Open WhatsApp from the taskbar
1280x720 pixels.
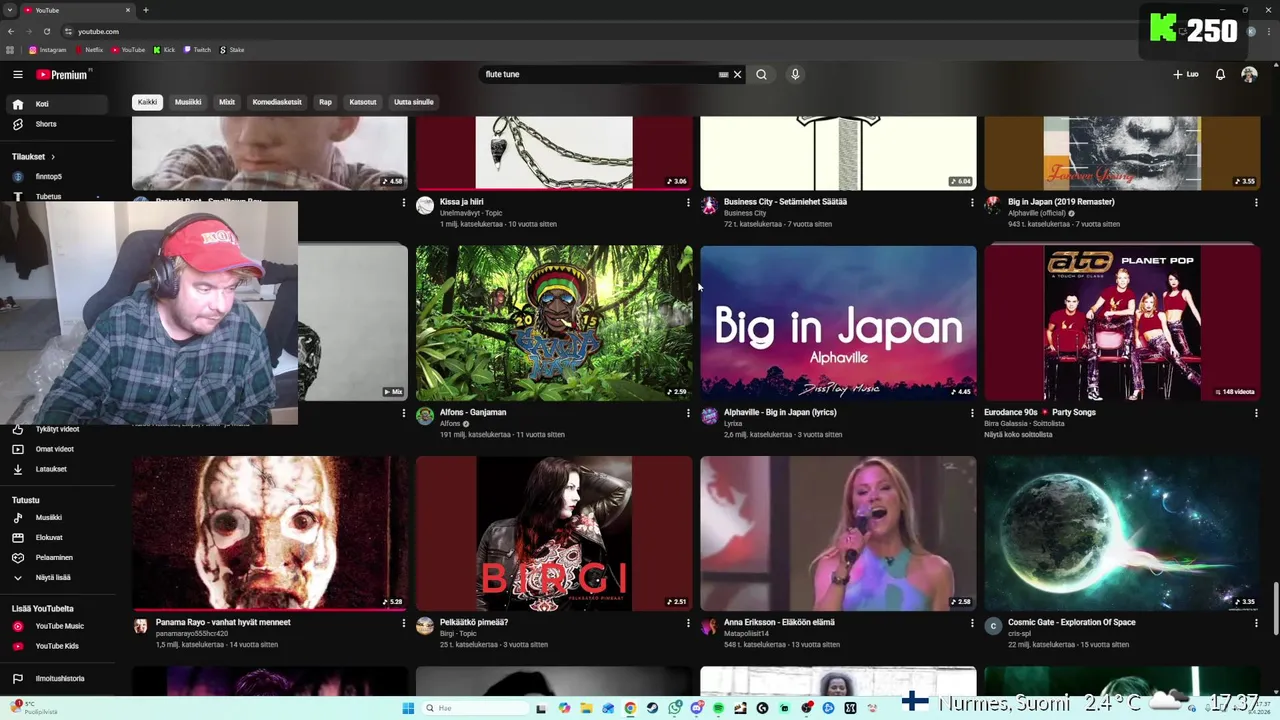(674, 708)
